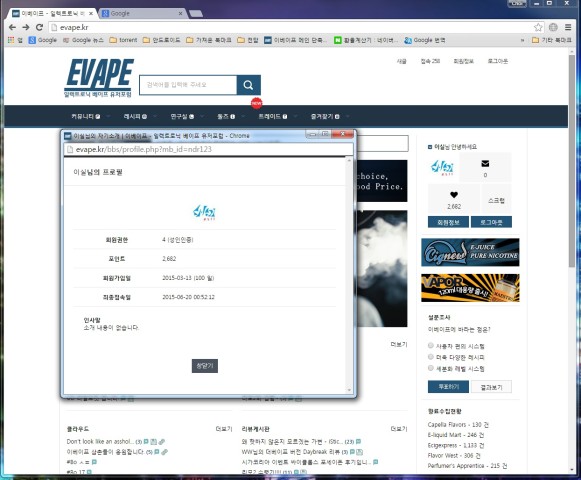581x480 pixels.
Task: Click the main page vertical scrollbar thumb
Action: pos(572,161)
